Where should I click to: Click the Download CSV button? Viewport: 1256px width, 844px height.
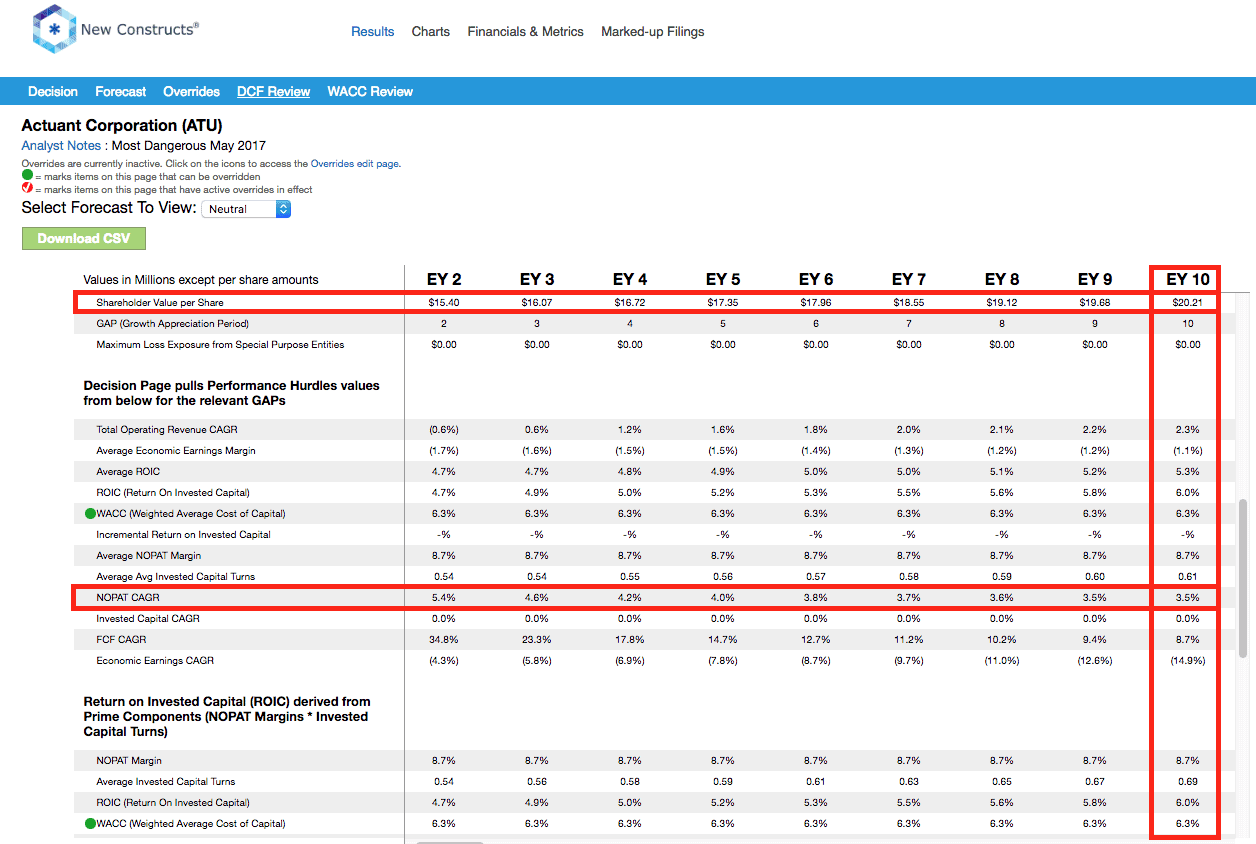coord(84,238)
